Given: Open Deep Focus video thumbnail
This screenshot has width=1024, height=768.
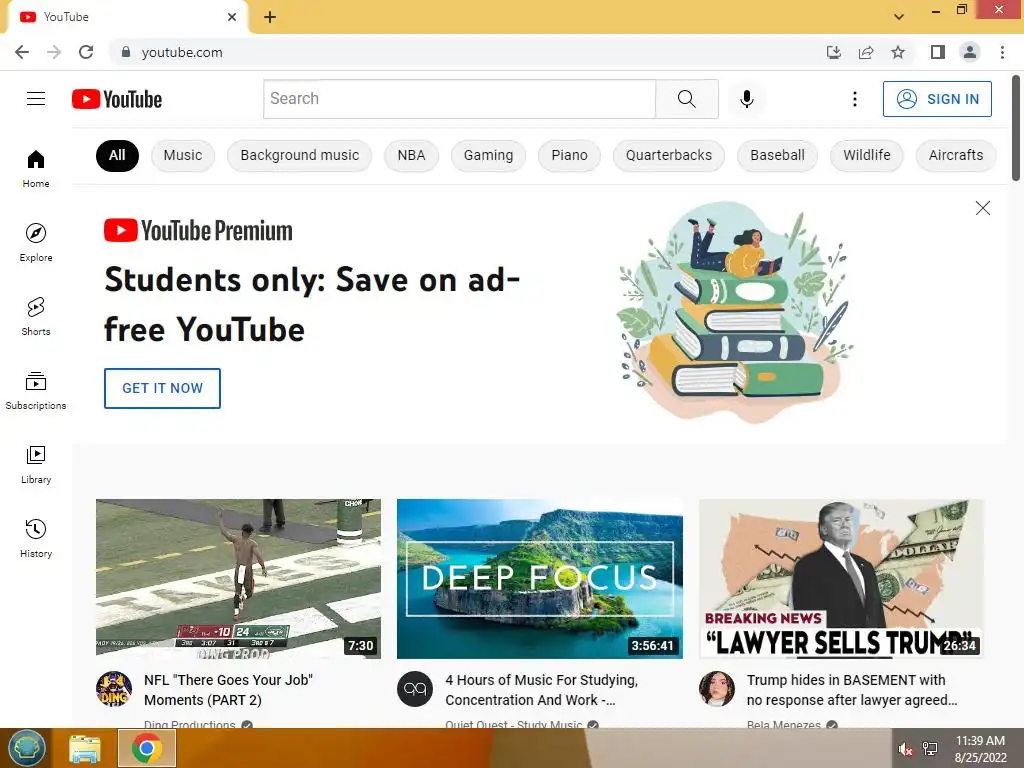Looking at the screenshot, I should 540,579.
